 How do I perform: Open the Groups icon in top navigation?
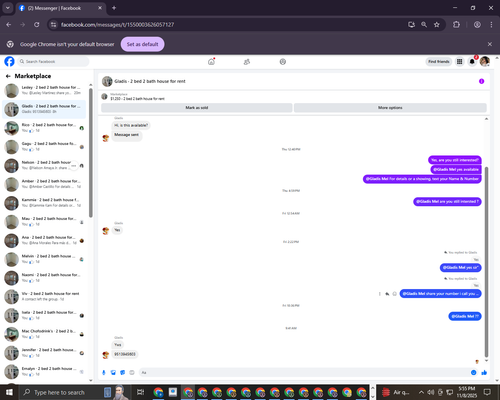[283, 62]
